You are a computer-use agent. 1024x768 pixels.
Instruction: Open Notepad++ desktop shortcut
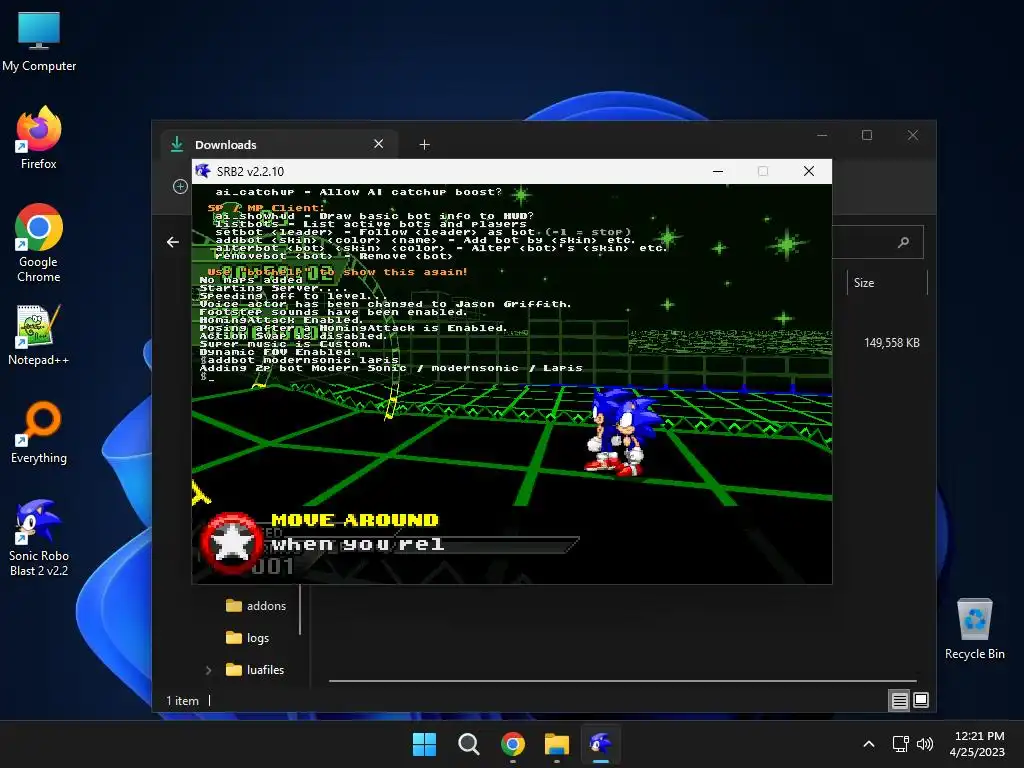coord(39,335)
